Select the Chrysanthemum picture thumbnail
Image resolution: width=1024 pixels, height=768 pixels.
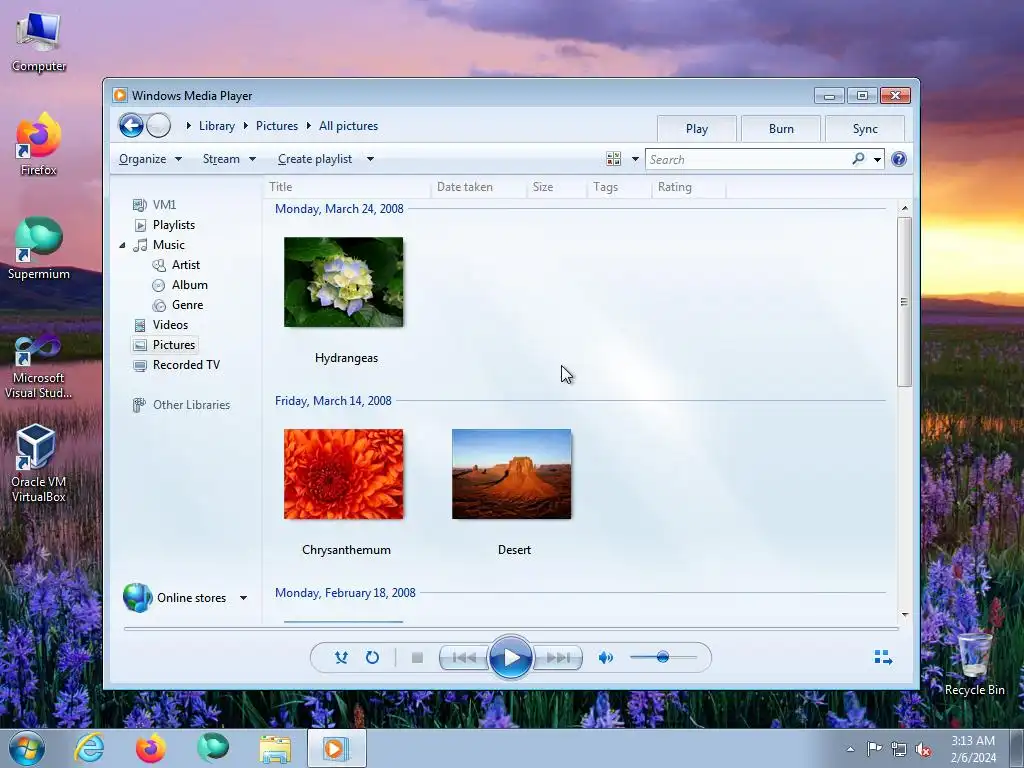(x=344, y=474)
